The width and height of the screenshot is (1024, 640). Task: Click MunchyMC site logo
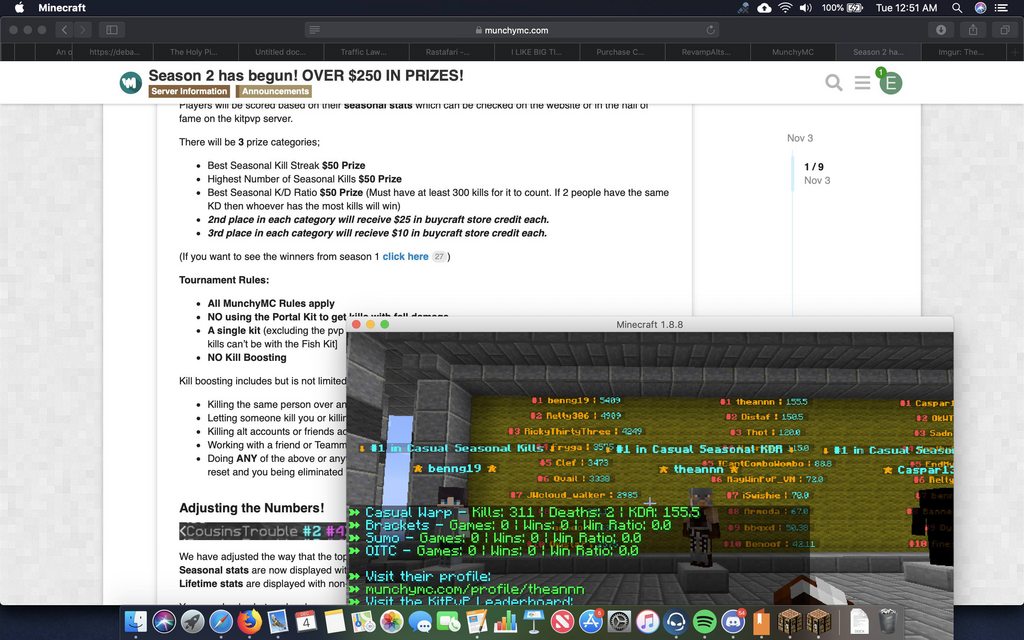(131, 82)
